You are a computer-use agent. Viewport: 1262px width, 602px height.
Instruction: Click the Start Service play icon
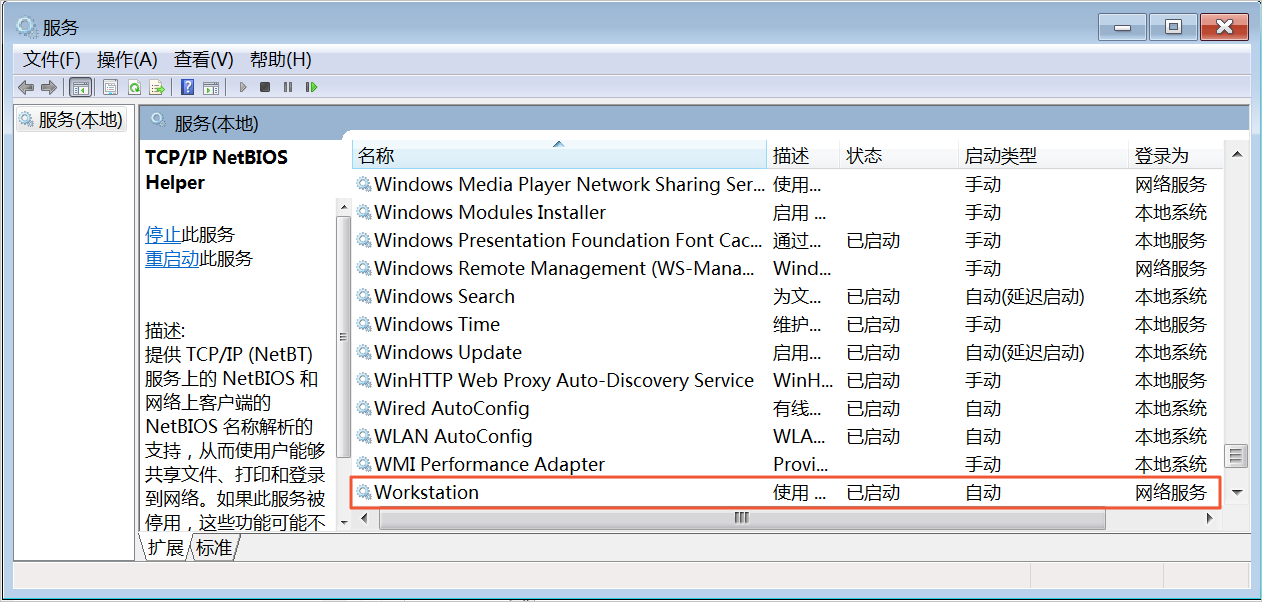pyautogui.click(x=242, y=87)
